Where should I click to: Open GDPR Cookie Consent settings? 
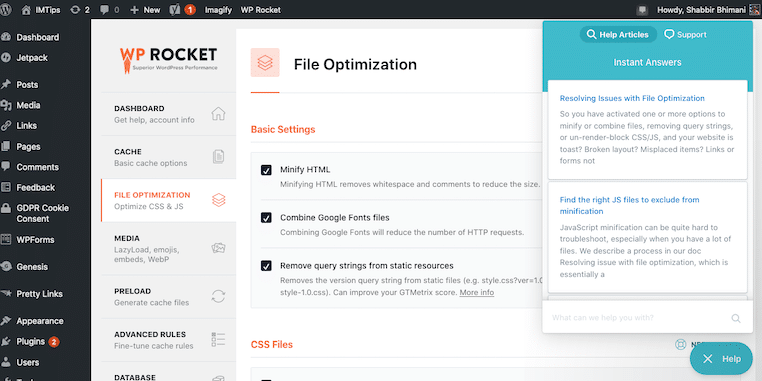point(42,213)
